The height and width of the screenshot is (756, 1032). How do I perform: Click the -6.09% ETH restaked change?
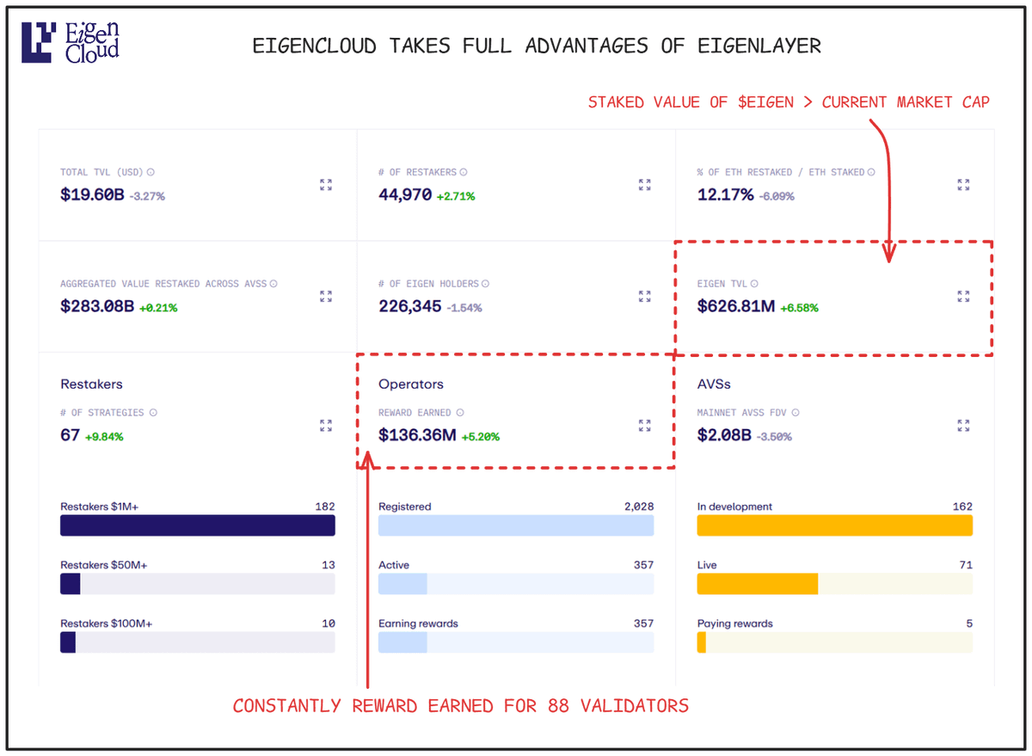(x=777, y=196)
